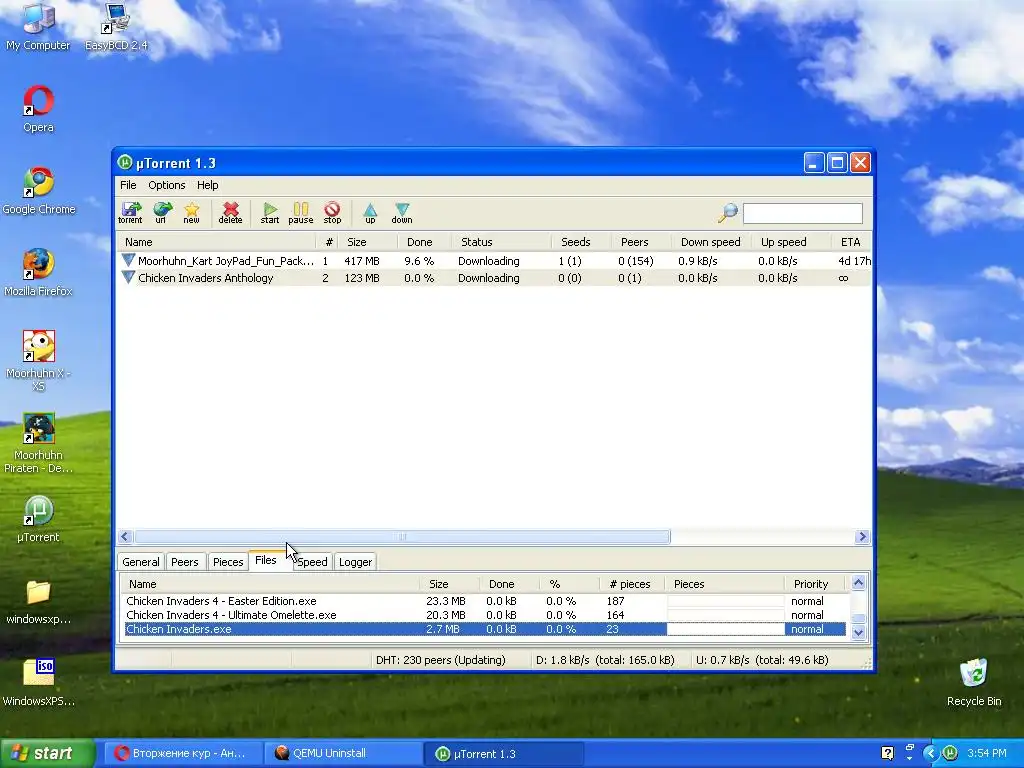Sort torrents by ETA column header
Screen dimensions: 1024x768
[x=851, y=242]
